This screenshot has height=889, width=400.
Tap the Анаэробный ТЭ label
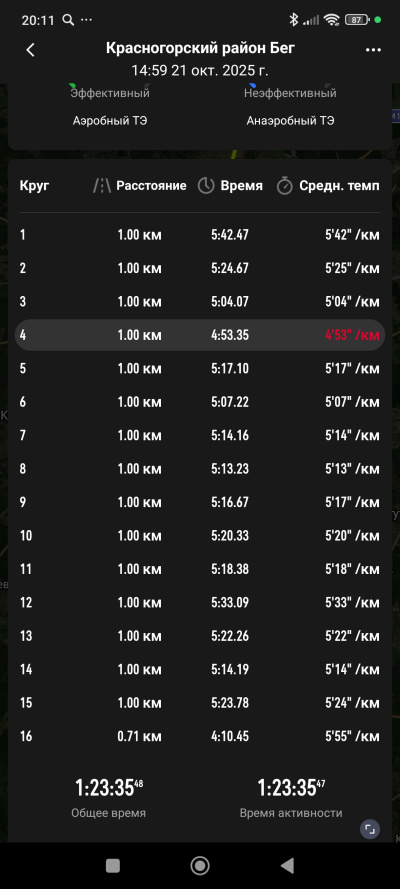point(290,121)
